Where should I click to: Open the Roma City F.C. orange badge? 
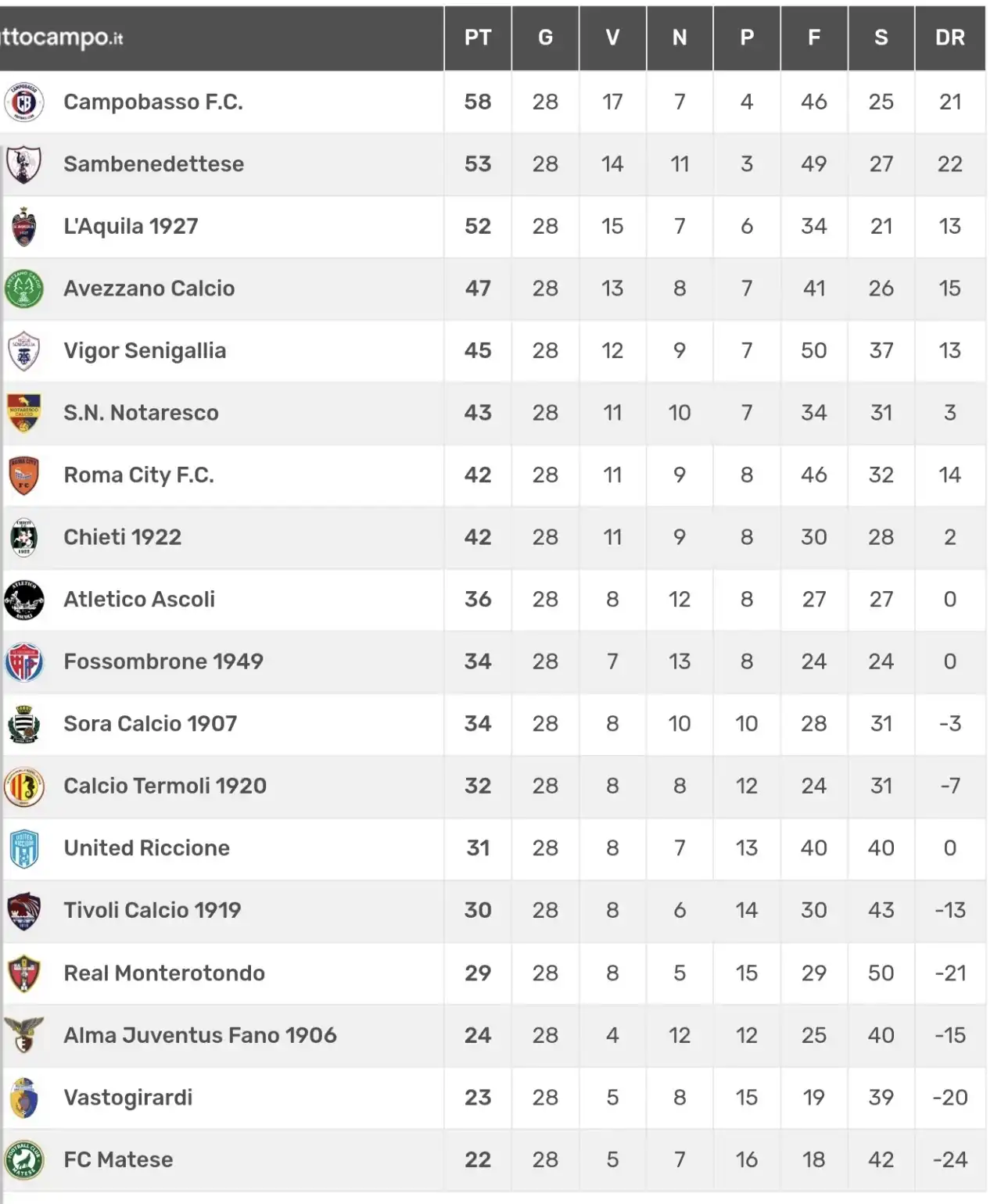click(24, 475)
